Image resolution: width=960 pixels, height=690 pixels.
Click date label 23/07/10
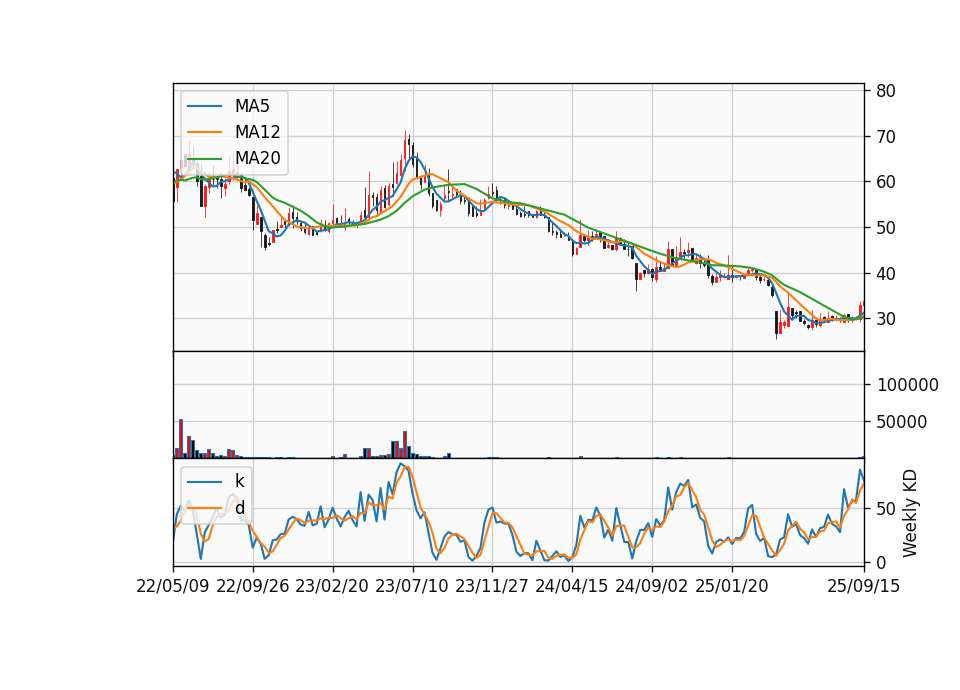(412, 586)
